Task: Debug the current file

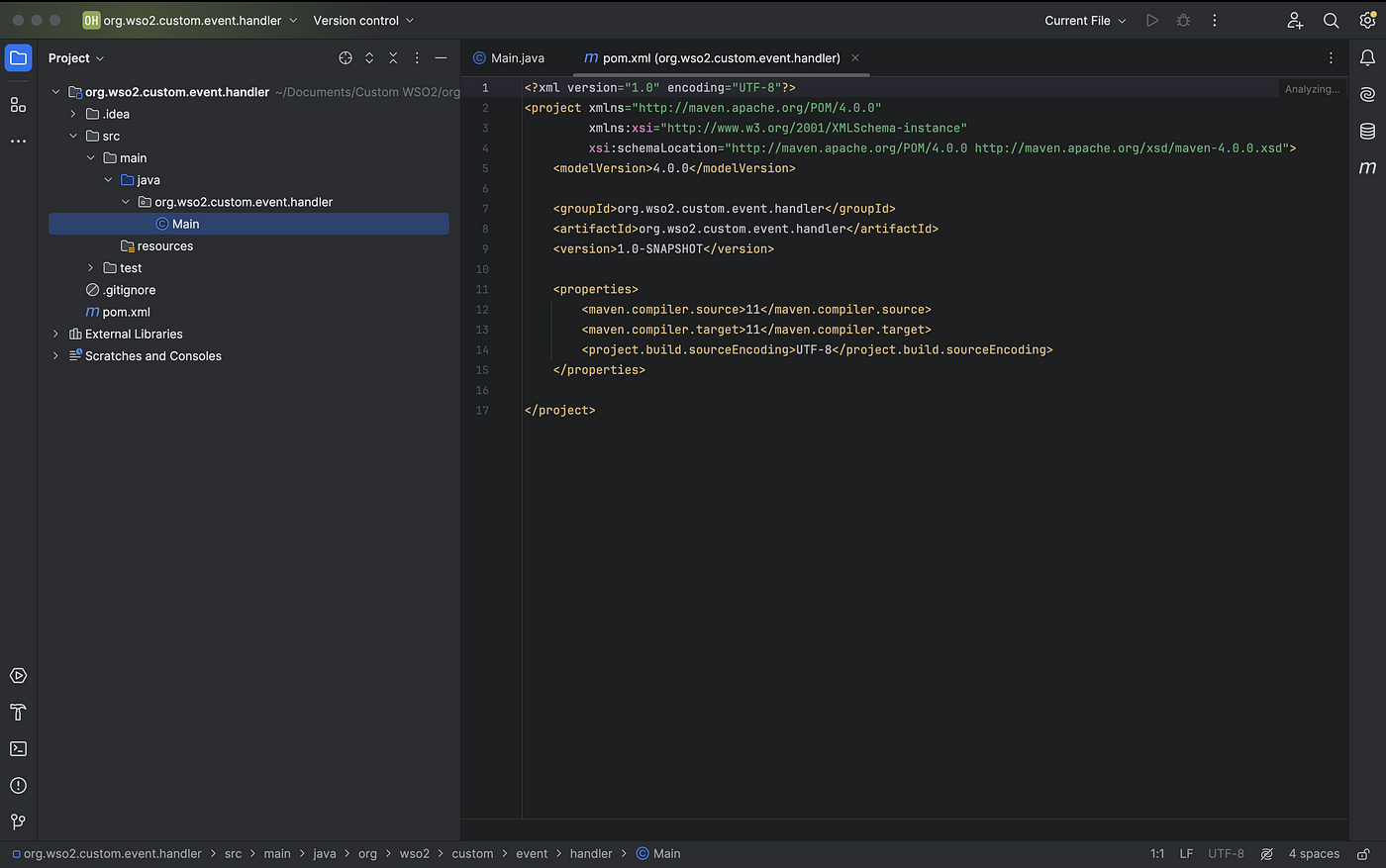Action: click(x=1183, y=21)
